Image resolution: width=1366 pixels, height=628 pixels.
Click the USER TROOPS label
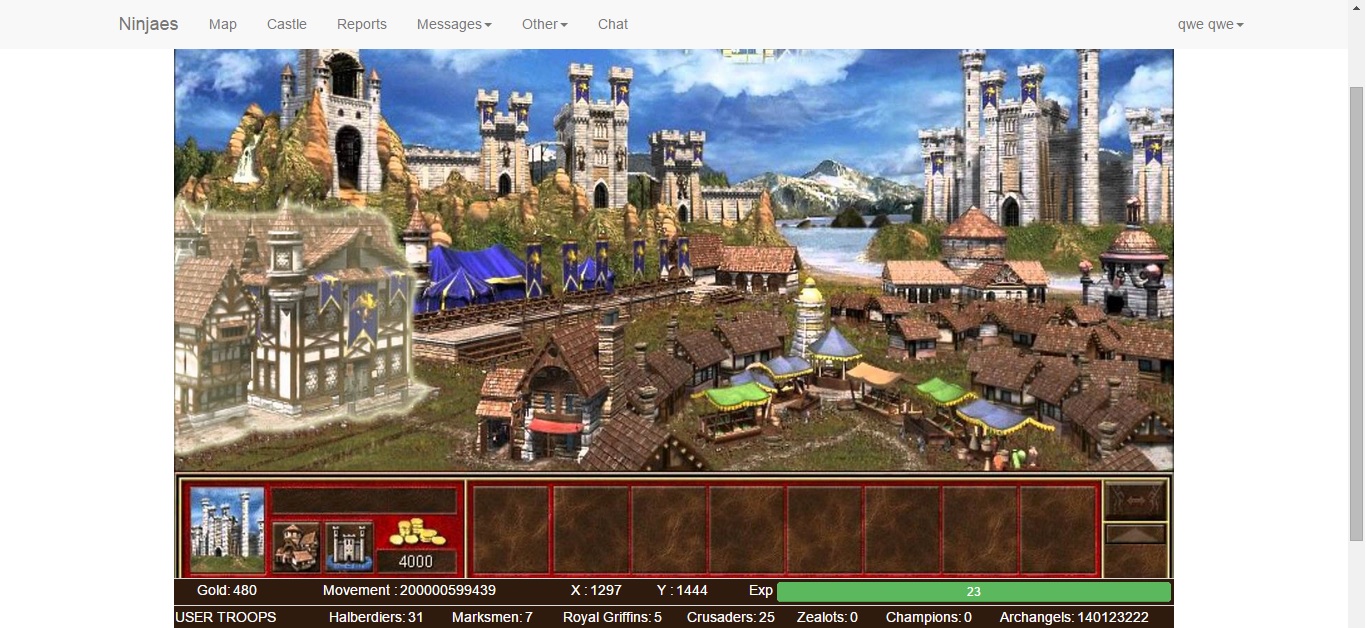point(226,618)
